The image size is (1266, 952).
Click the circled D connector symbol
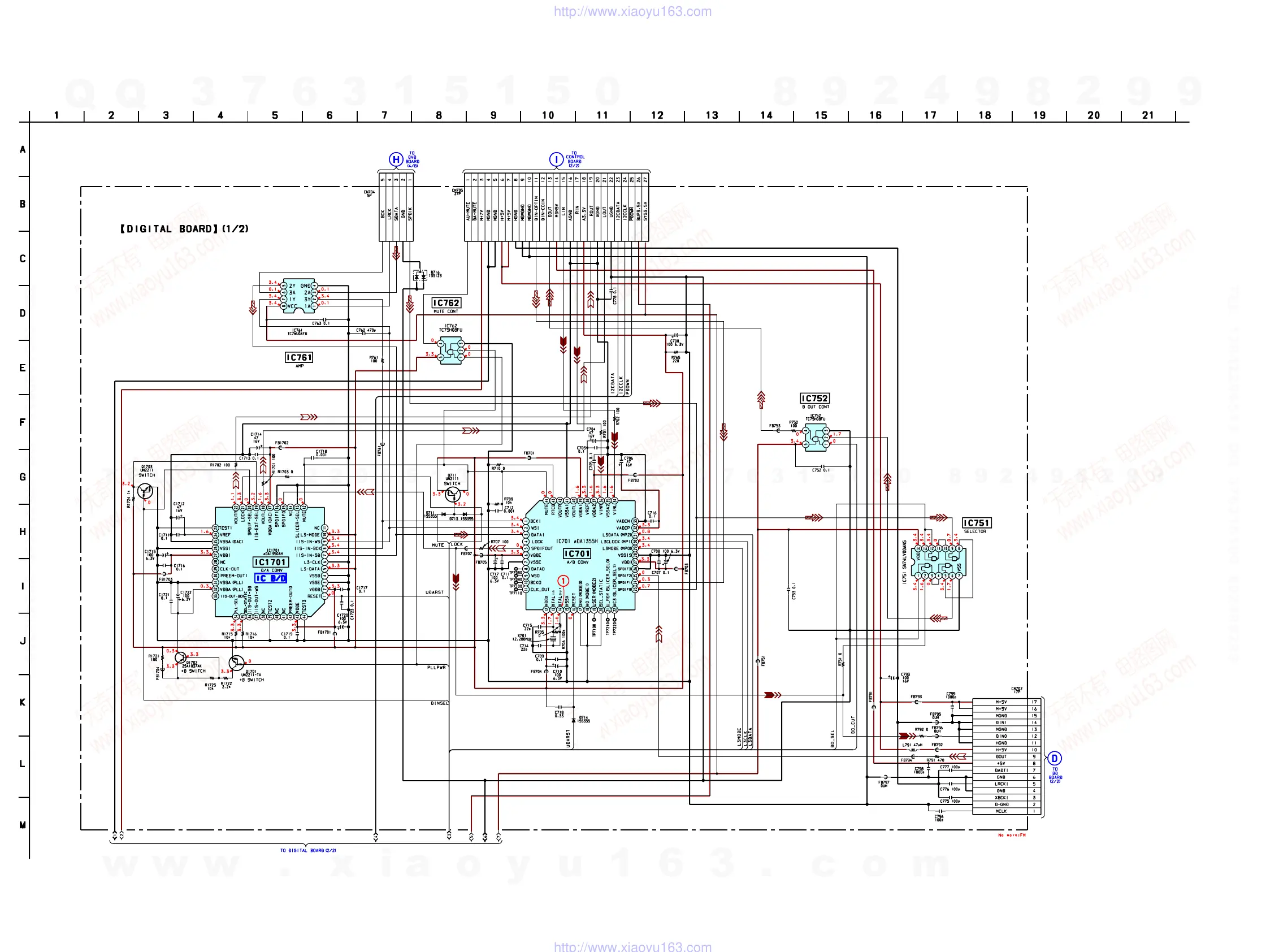(x=1054, y=759)
